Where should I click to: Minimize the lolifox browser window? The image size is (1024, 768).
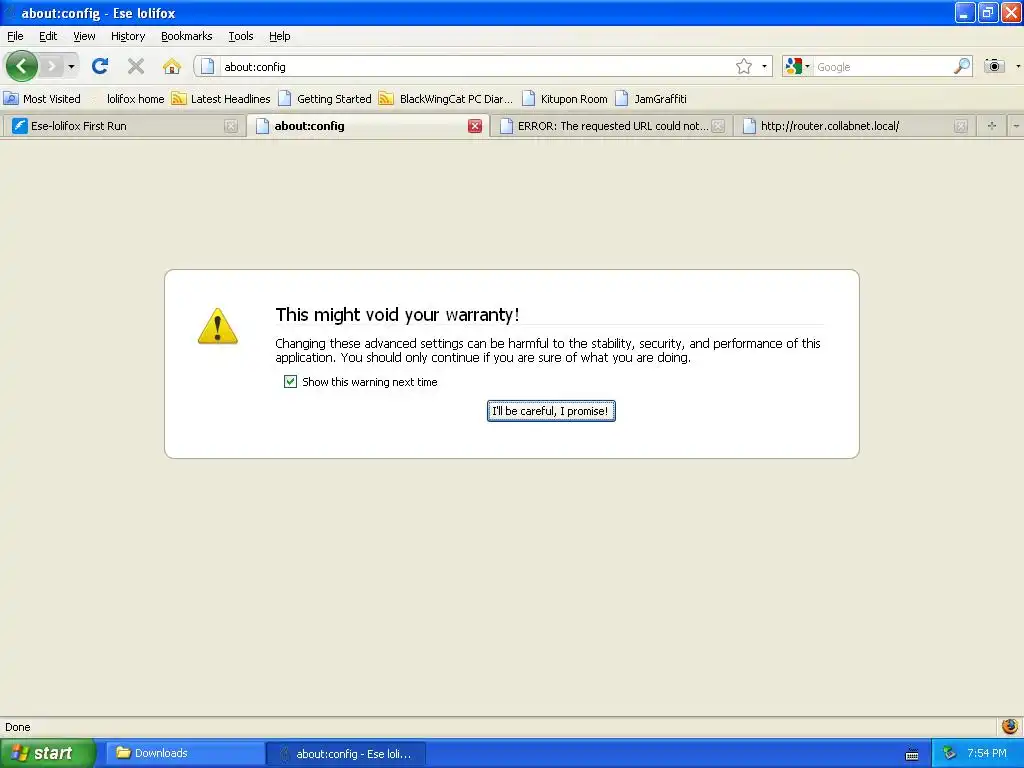pyautogui.click(x=964, y=12)
